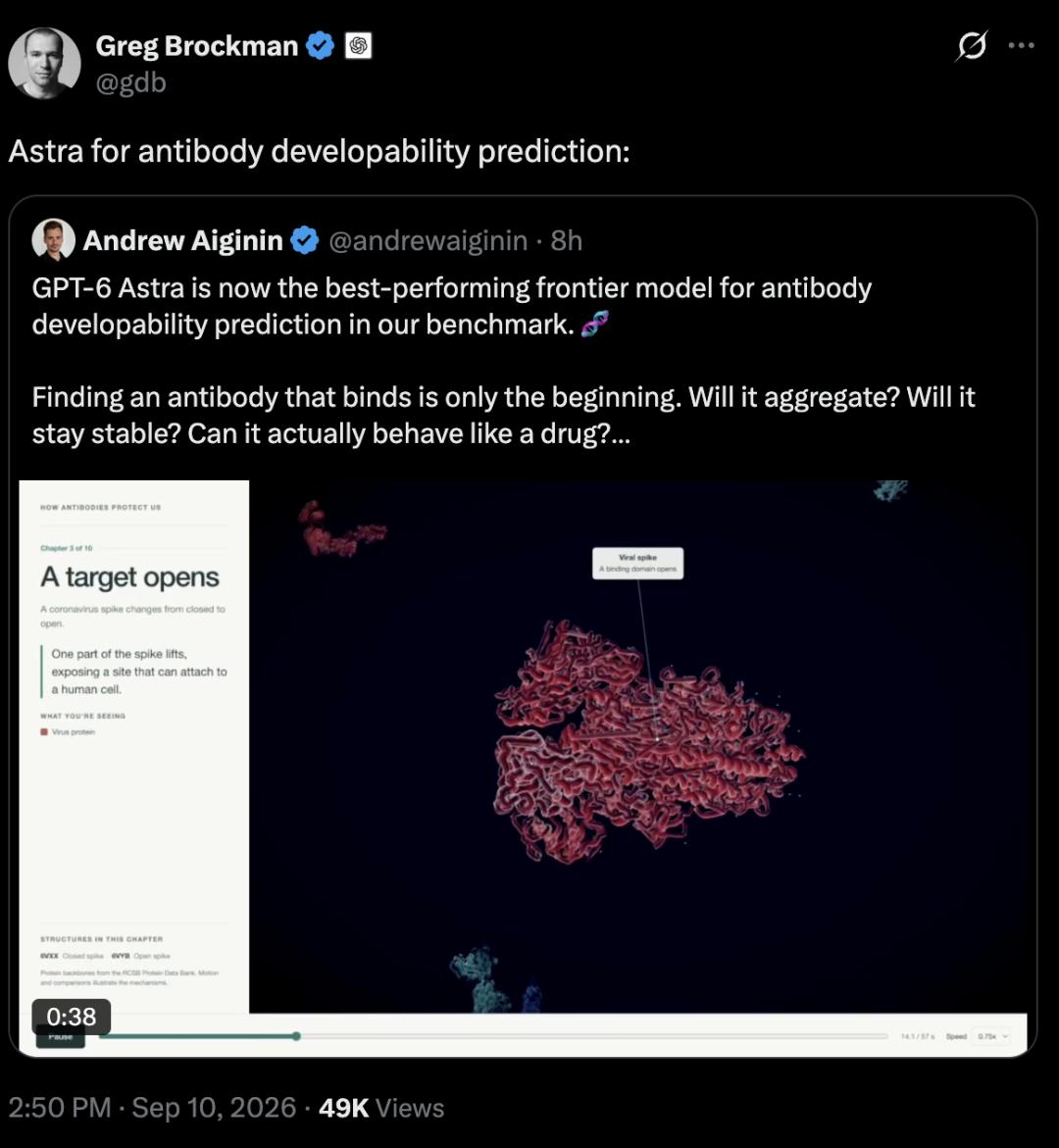1059x1148 pixels.
Task: Click the Viral spike label callout
Action: (638, 563)
